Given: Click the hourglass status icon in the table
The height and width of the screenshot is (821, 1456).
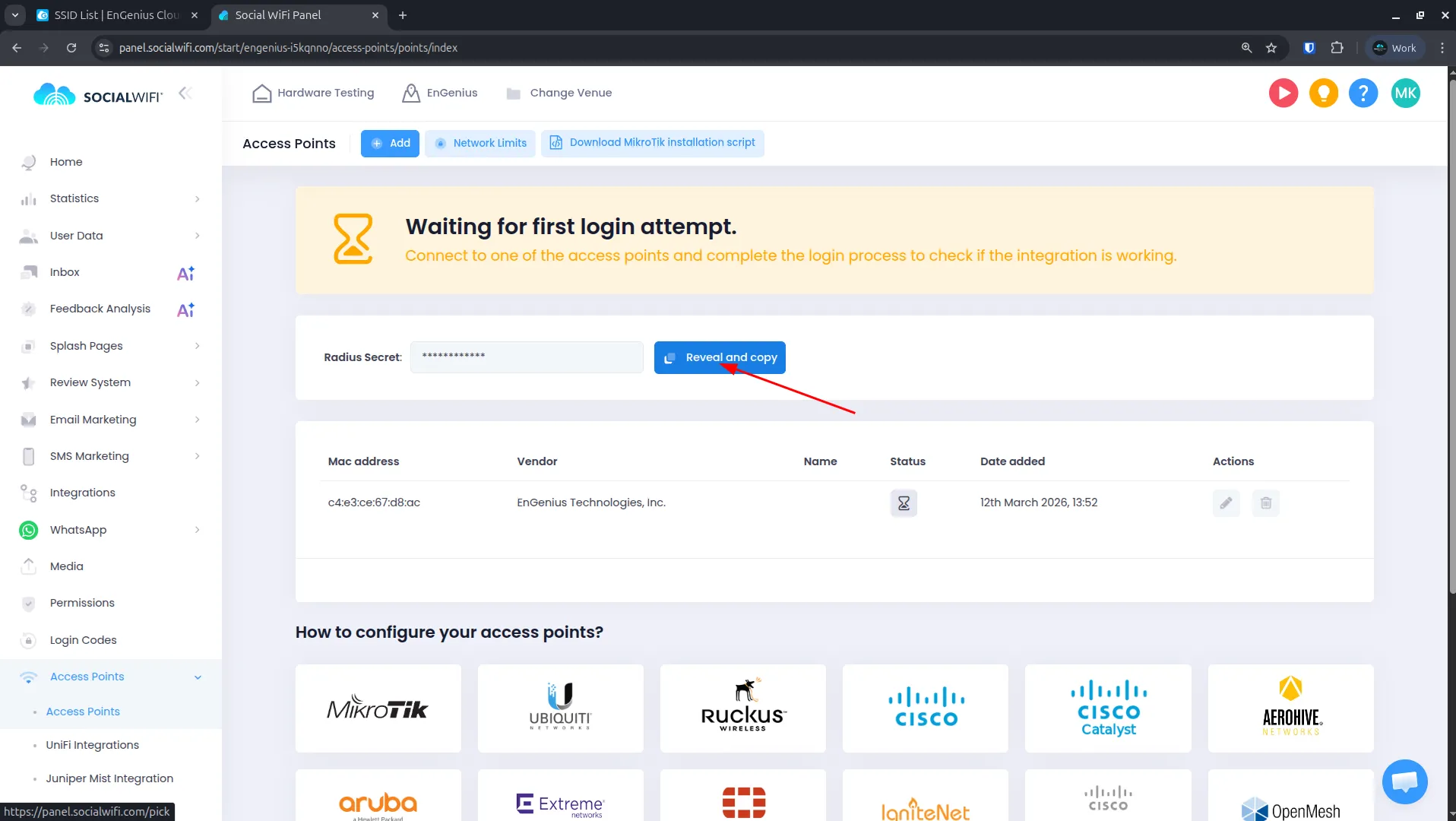Looking at the screenshot, I should pos(904,502).
